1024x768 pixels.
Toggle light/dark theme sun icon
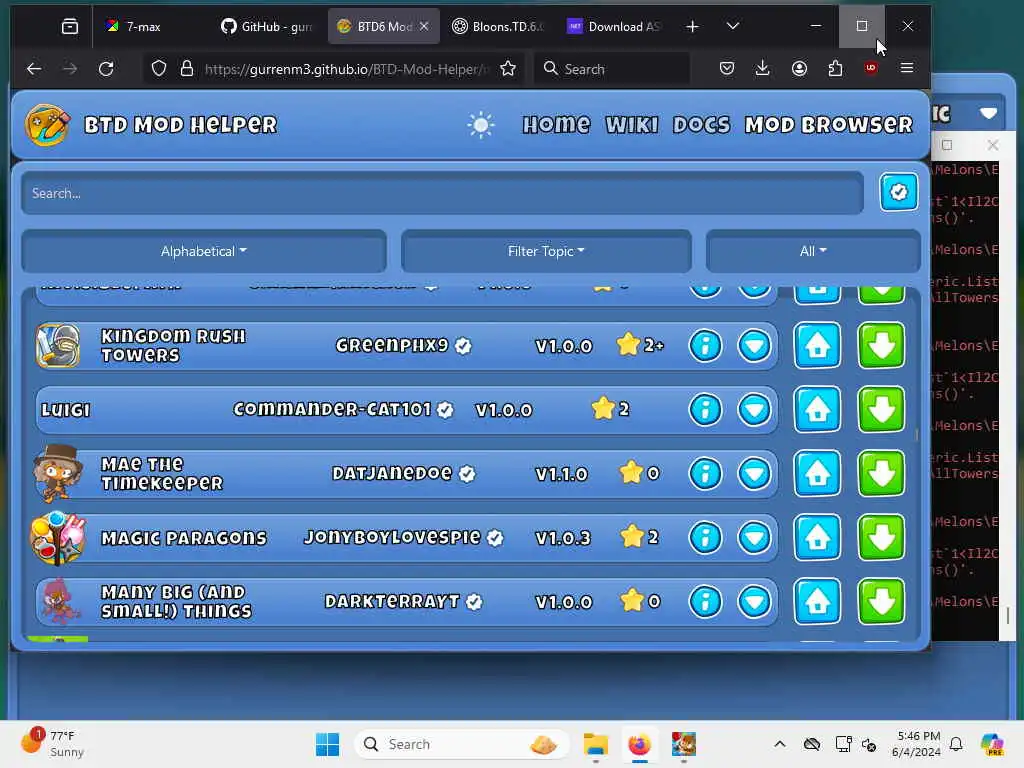tap(481, 125)
